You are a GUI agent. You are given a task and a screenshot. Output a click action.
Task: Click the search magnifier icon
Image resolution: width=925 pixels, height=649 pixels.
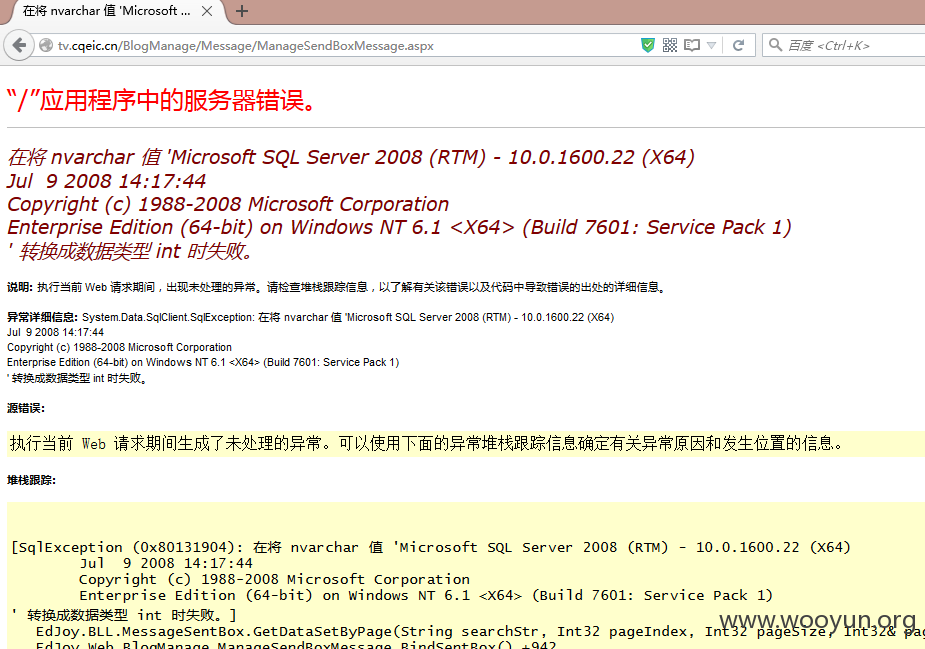(776, 45)
